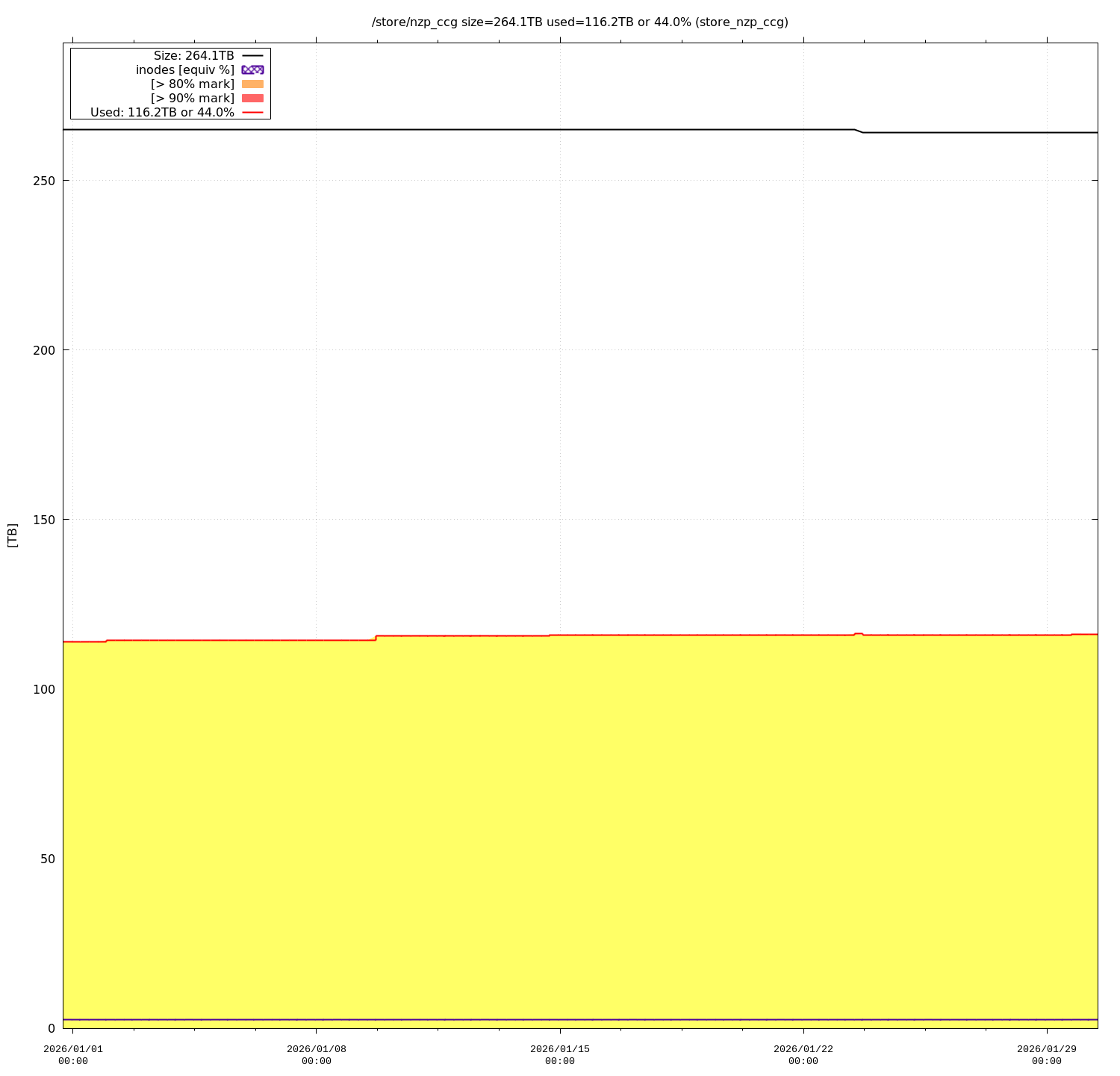Screen dimensions: 1120x1076
Task: Click the 2026/01/29 date label
Action: coord(1047,1054)
